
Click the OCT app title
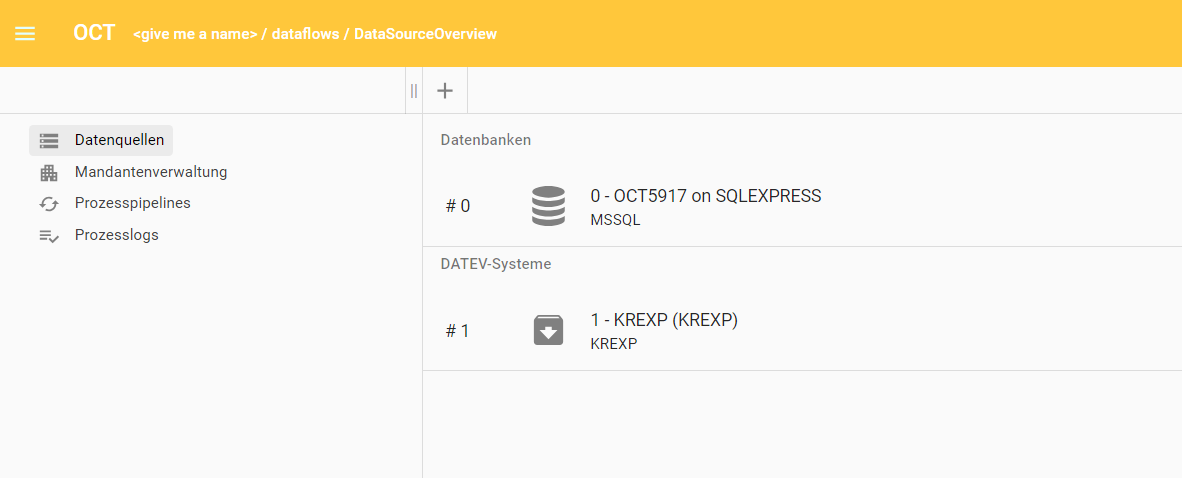pos(94,33)
